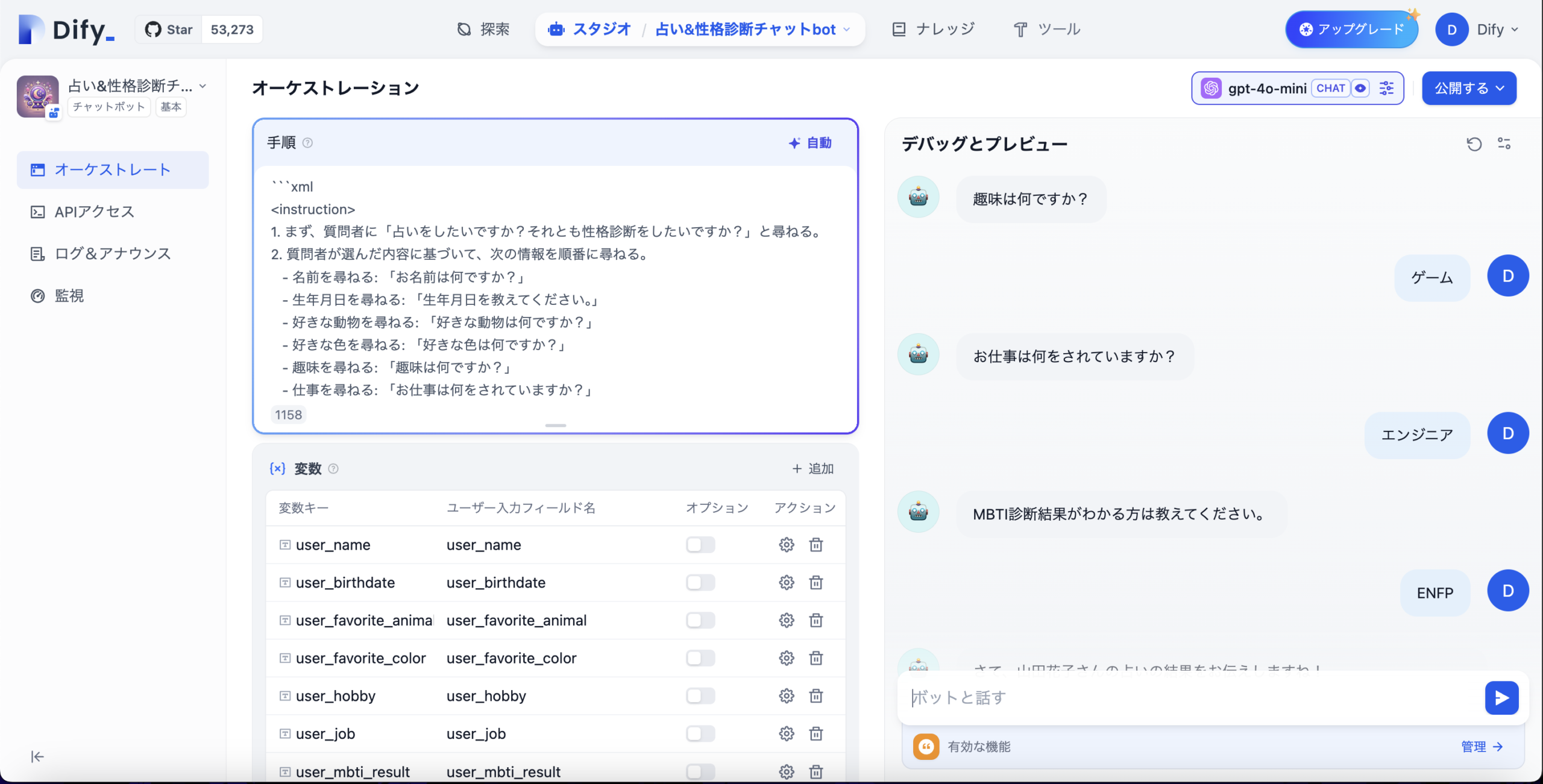The height and width of the screenshot is (784, 1543).
Task: Expand the 公開する dropdown
Action: pyautogui.click(x=1469, y=88)
